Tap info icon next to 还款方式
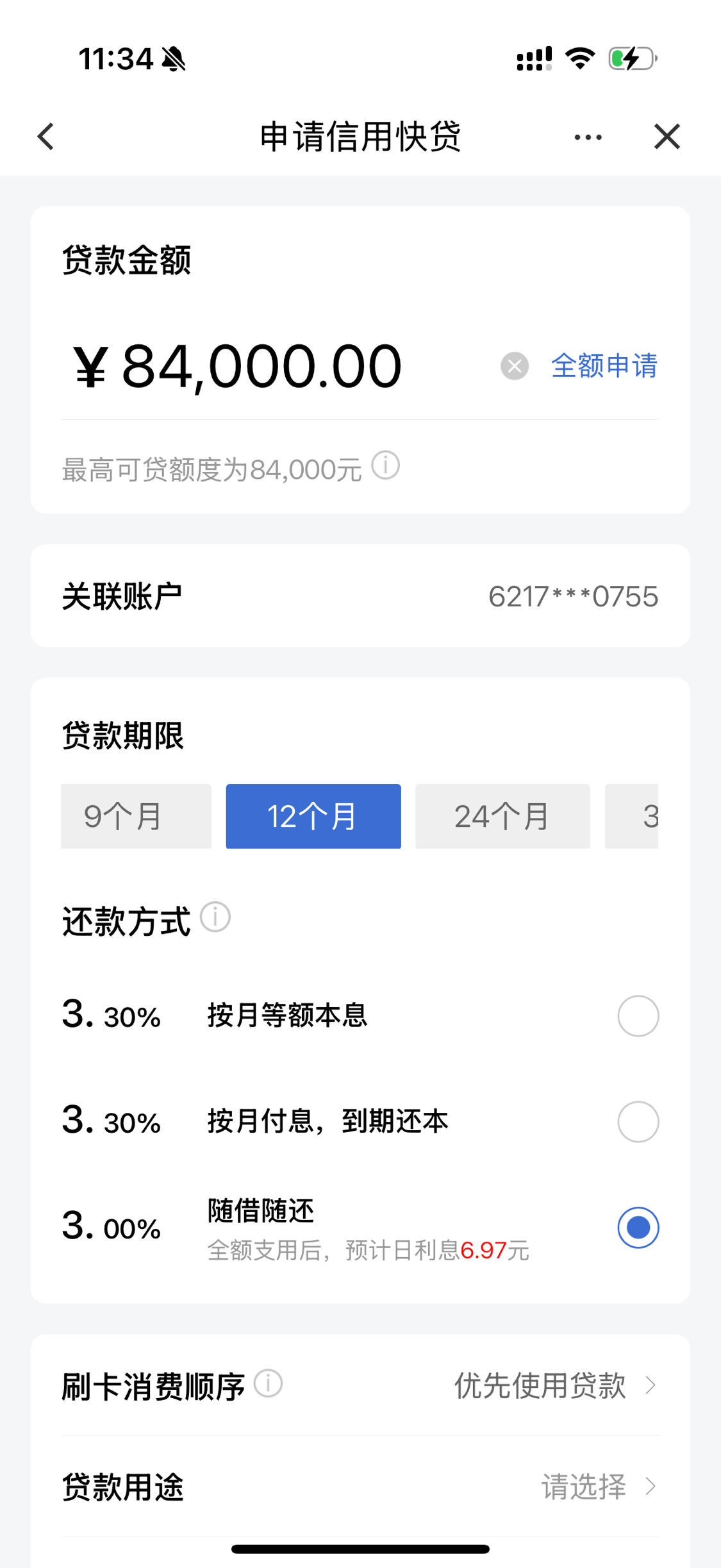The width and height of the screenshot is (721, 1568). 215,917
